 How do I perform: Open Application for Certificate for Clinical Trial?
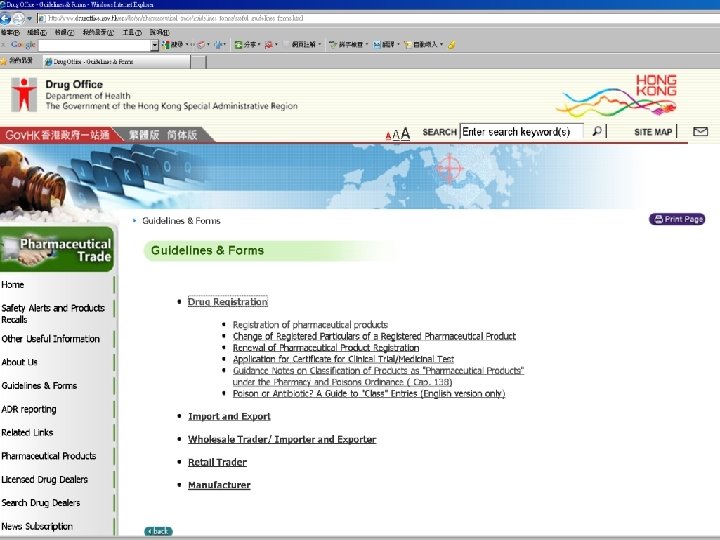point(343,359)
